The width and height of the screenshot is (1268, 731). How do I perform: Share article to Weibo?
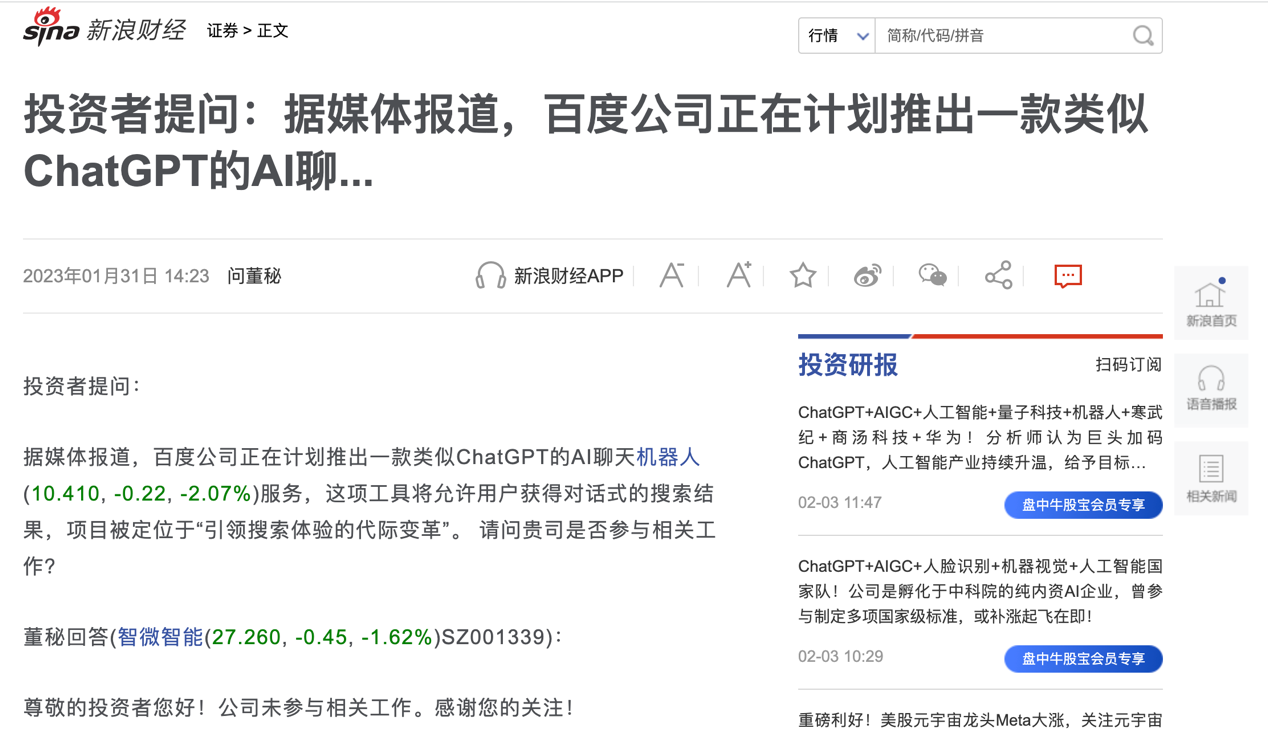click(x=867, y=275)
